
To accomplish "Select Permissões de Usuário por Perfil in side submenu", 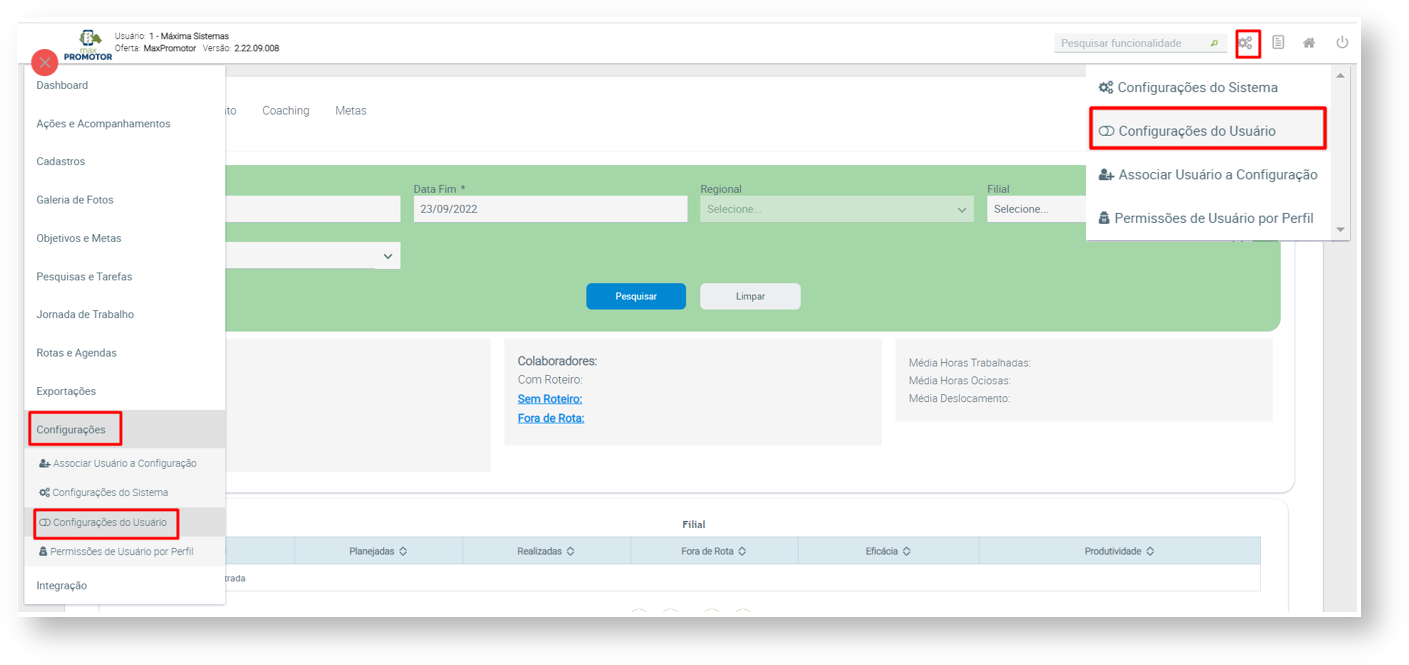I will point(125,551).
